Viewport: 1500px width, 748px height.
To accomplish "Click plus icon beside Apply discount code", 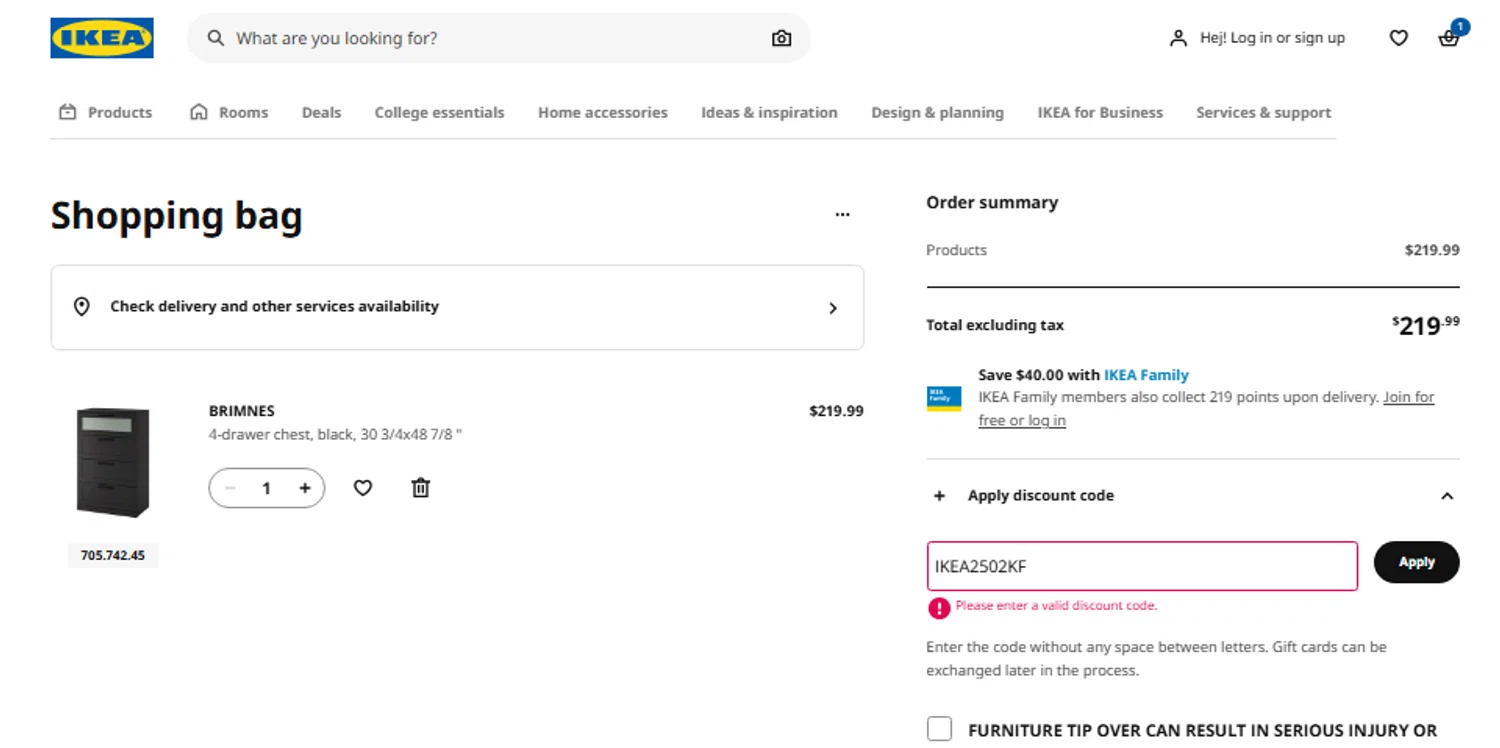I will coord(939,496).
